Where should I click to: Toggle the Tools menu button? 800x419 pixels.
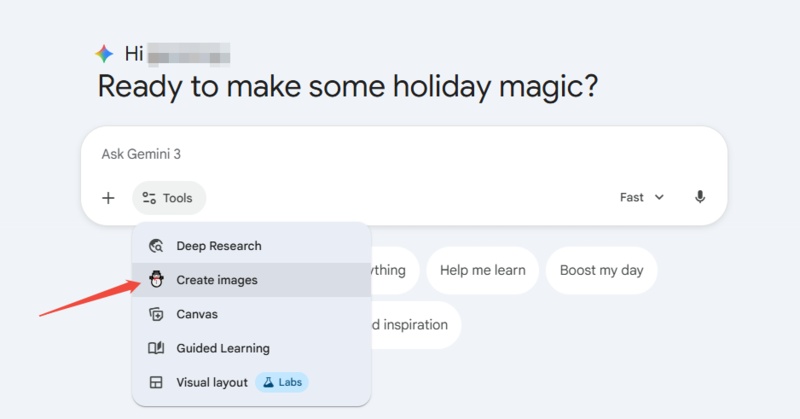(x=169, y=198)
